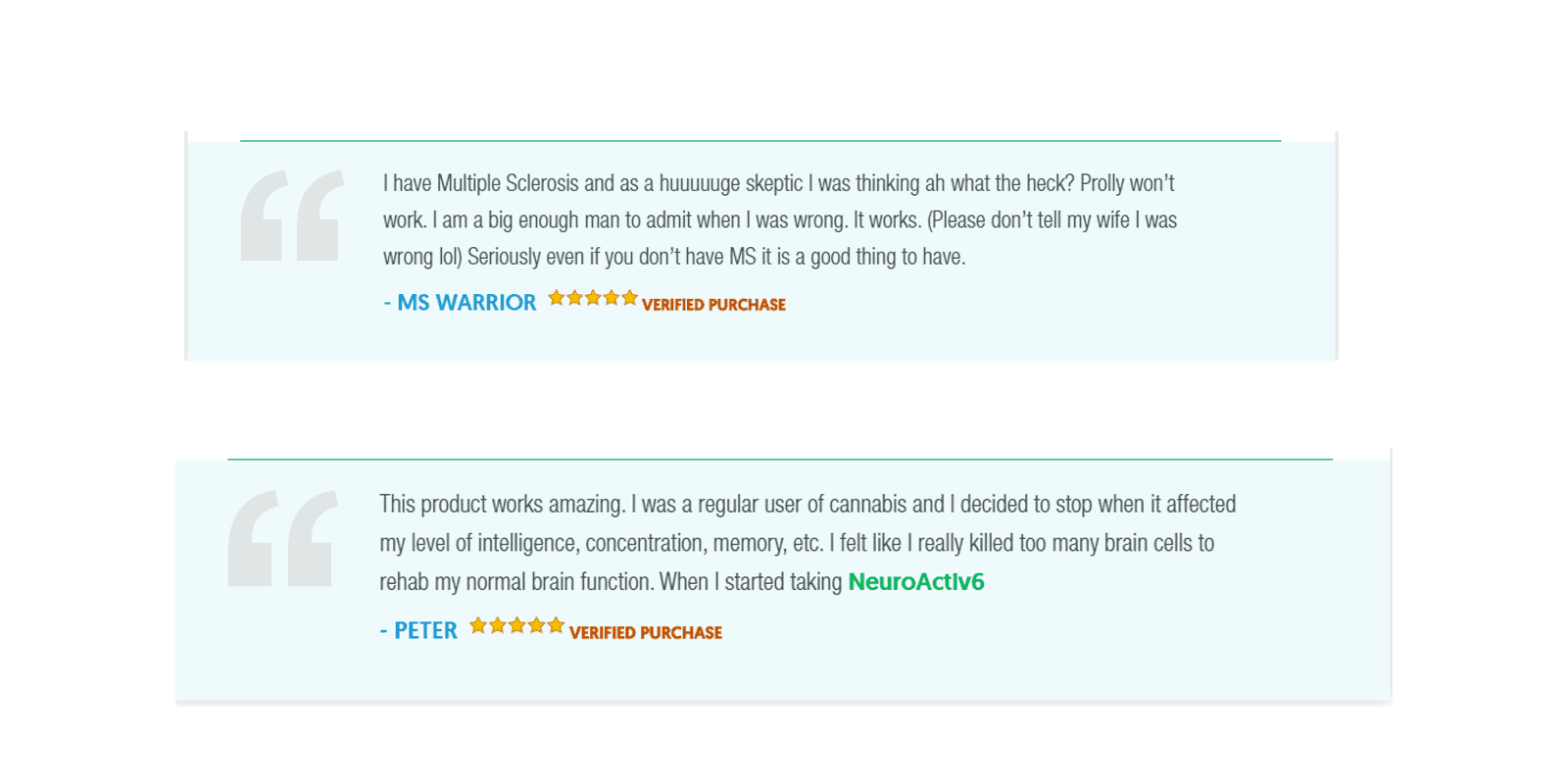Image resolution: width=1568 pixels, height=784 pixels.
Task: Click Verified Purchase label under MS Warrior review
Action: 713,305
